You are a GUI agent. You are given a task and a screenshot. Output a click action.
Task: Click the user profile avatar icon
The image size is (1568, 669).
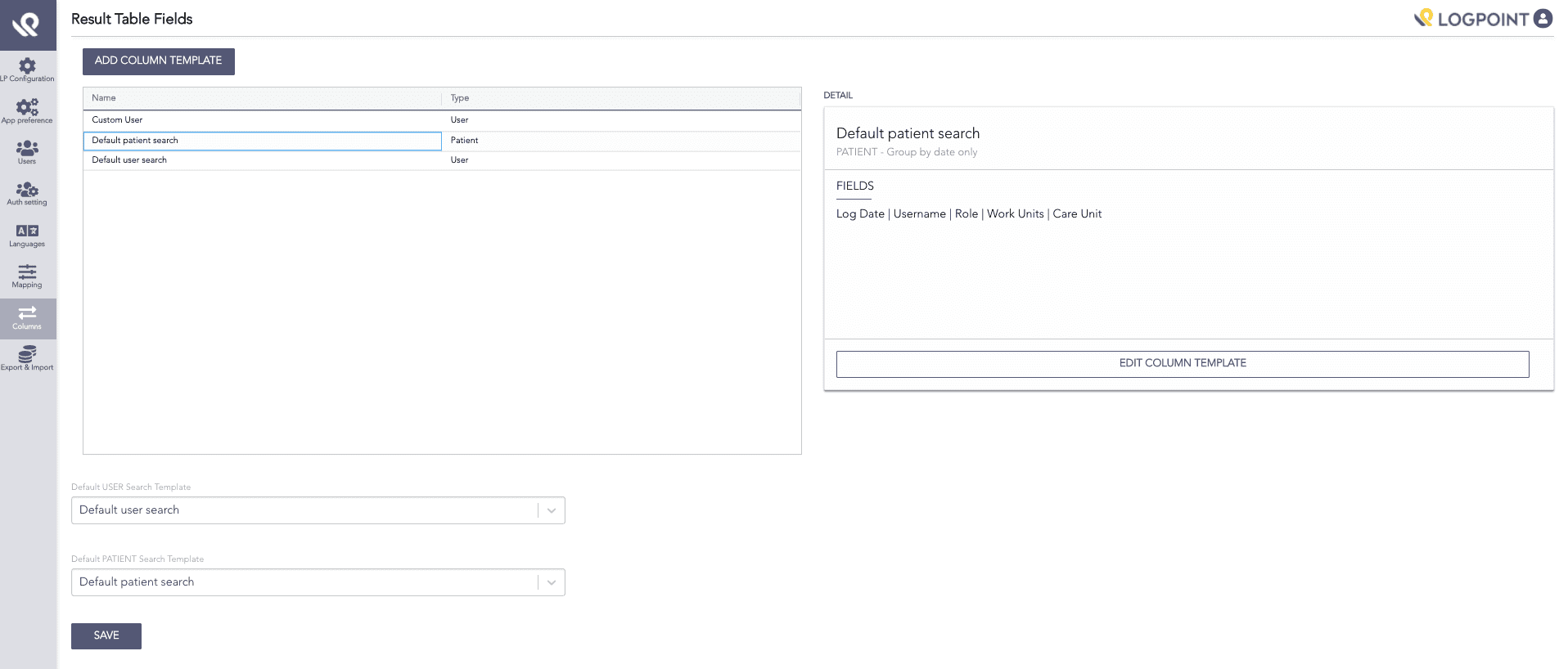(1543, 19)
